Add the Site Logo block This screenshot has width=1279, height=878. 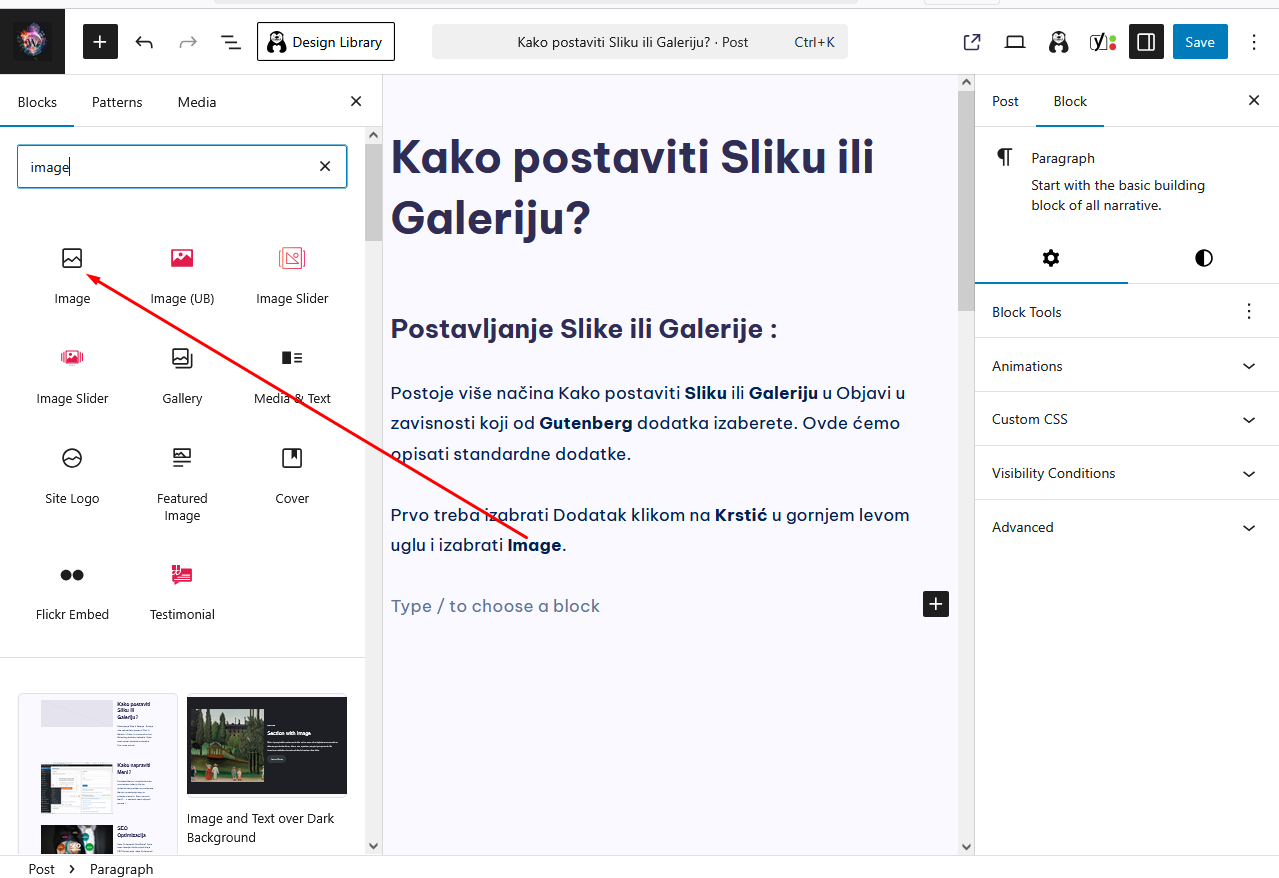[72, 459]
